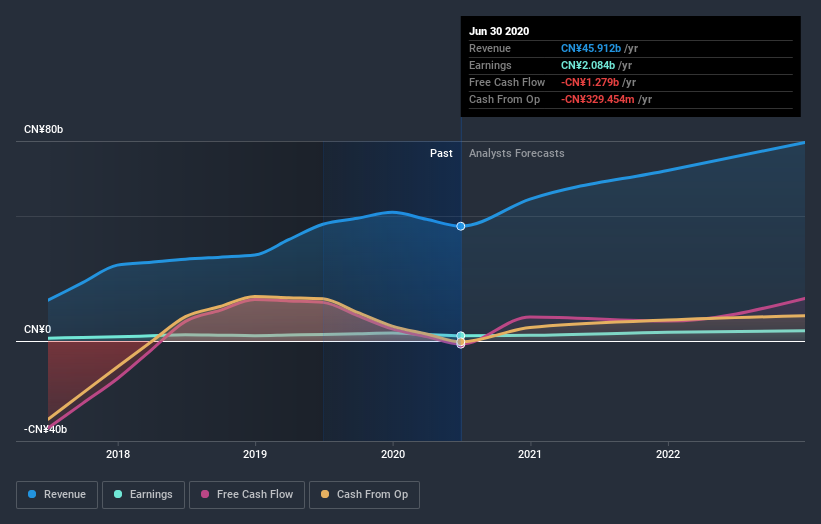Click the CN¥0 y-axis label
Screen dimensions: 821x524
point(38,329)
